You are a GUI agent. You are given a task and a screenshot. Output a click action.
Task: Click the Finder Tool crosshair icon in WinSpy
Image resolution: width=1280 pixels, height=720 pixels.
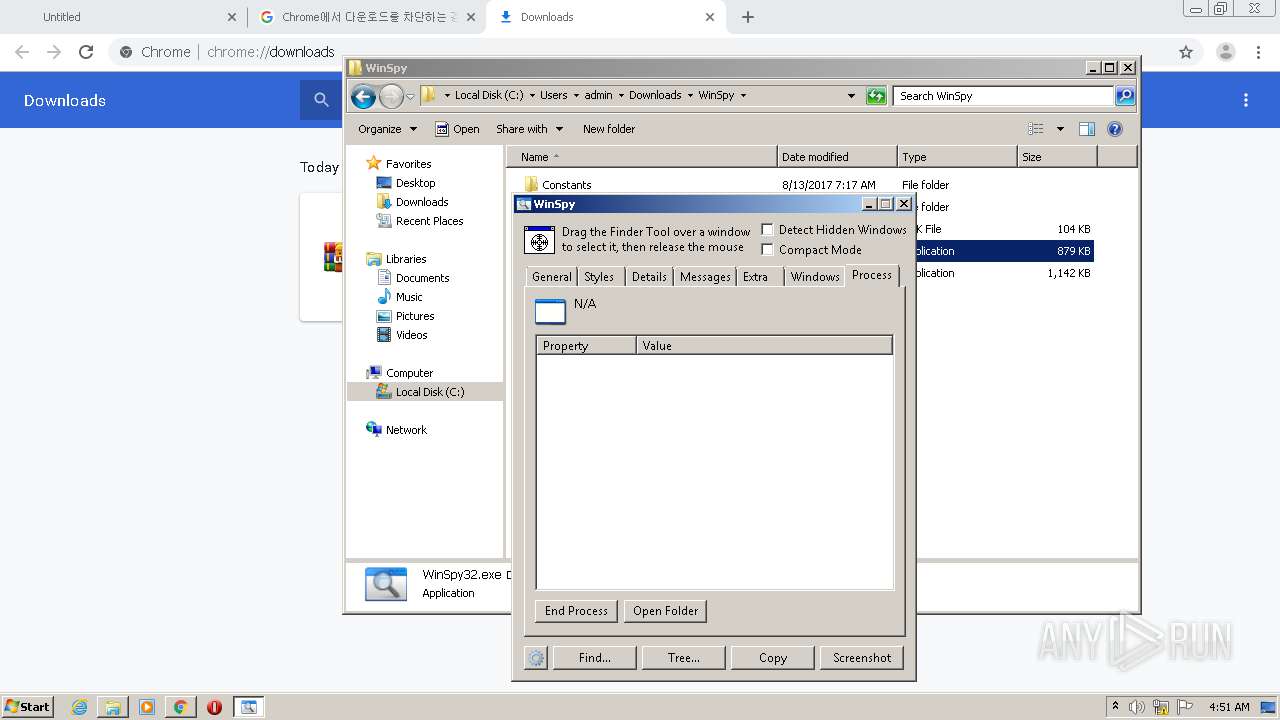[539, 240]
